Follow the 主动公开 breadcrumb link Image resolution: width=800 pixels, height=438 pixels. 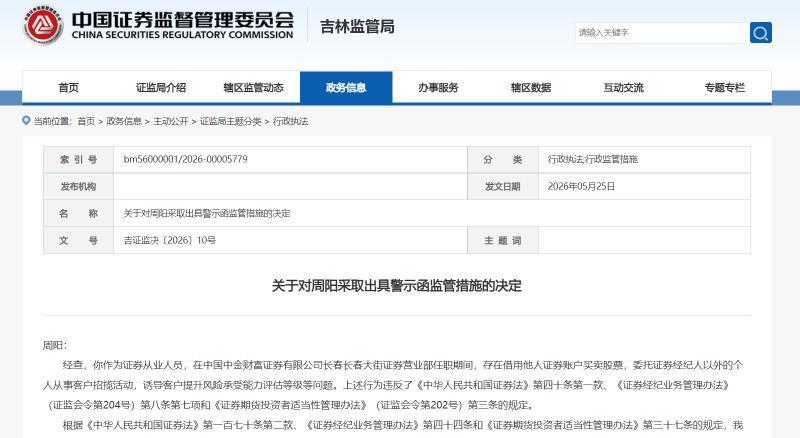[171, 121]
